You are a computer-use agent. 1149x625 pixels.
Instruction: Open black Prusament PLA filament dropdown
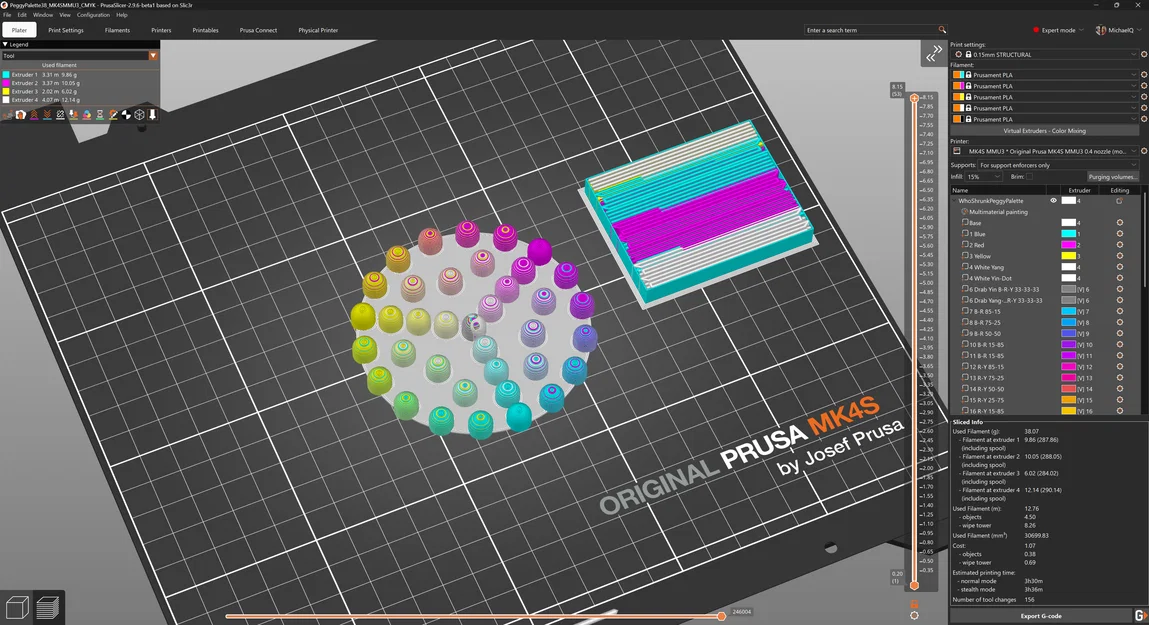pos(1045,119)
